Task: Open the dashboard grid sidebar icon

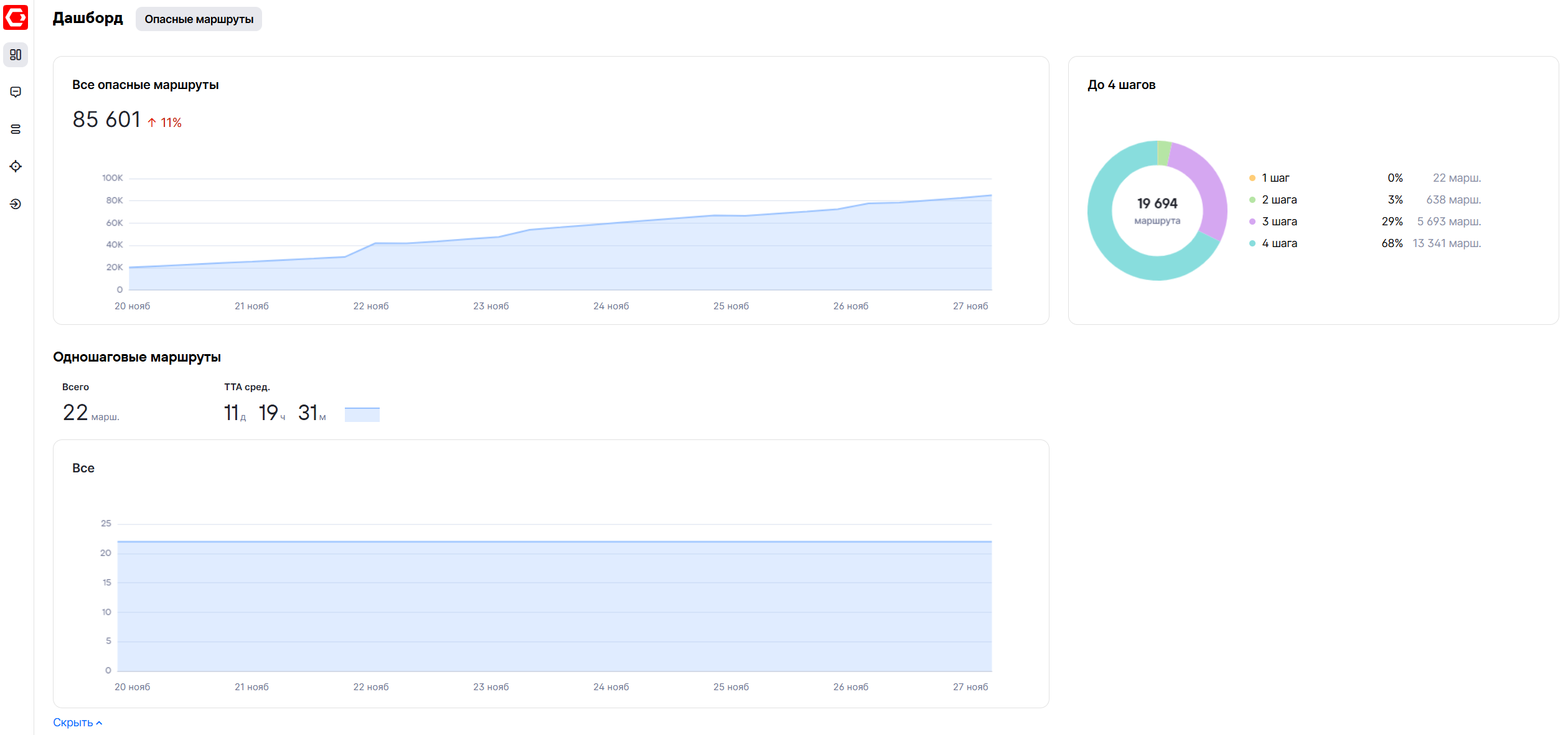Action: coord(16,55)
